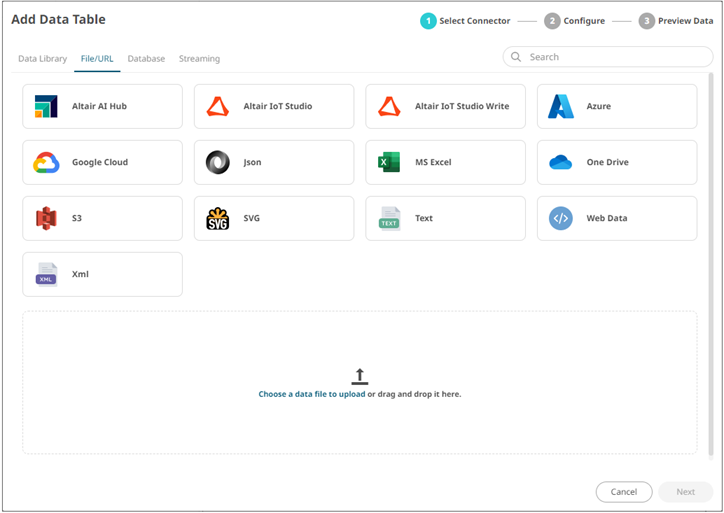Image resolution: width=724 pixels, height=513 pixels.
Task: Switch to the Data Library tab
Action: tap(42, 59)
